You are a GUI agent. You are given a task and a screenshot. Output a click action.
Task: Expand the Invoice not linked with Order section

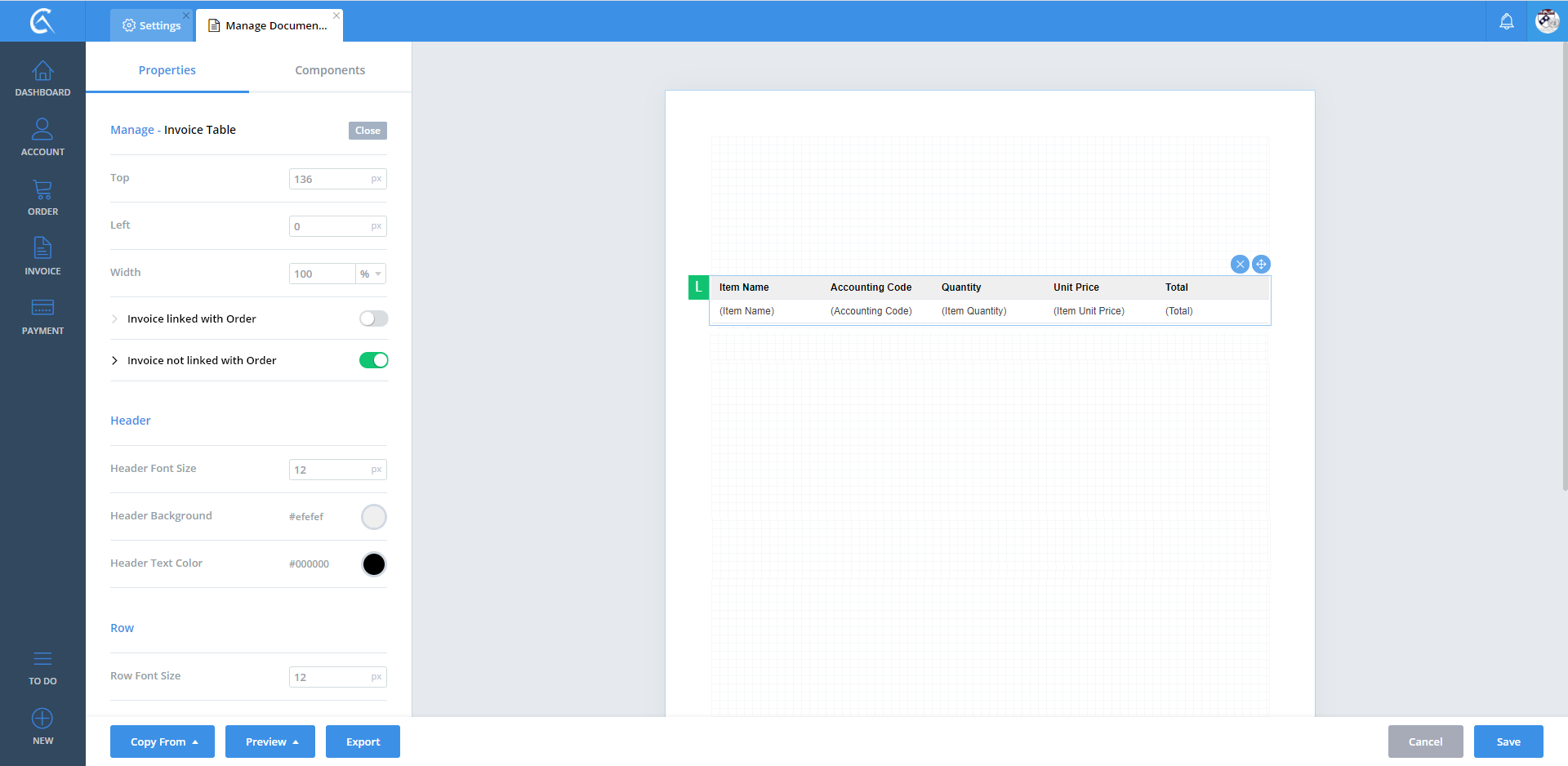click(x=115, y=360)
